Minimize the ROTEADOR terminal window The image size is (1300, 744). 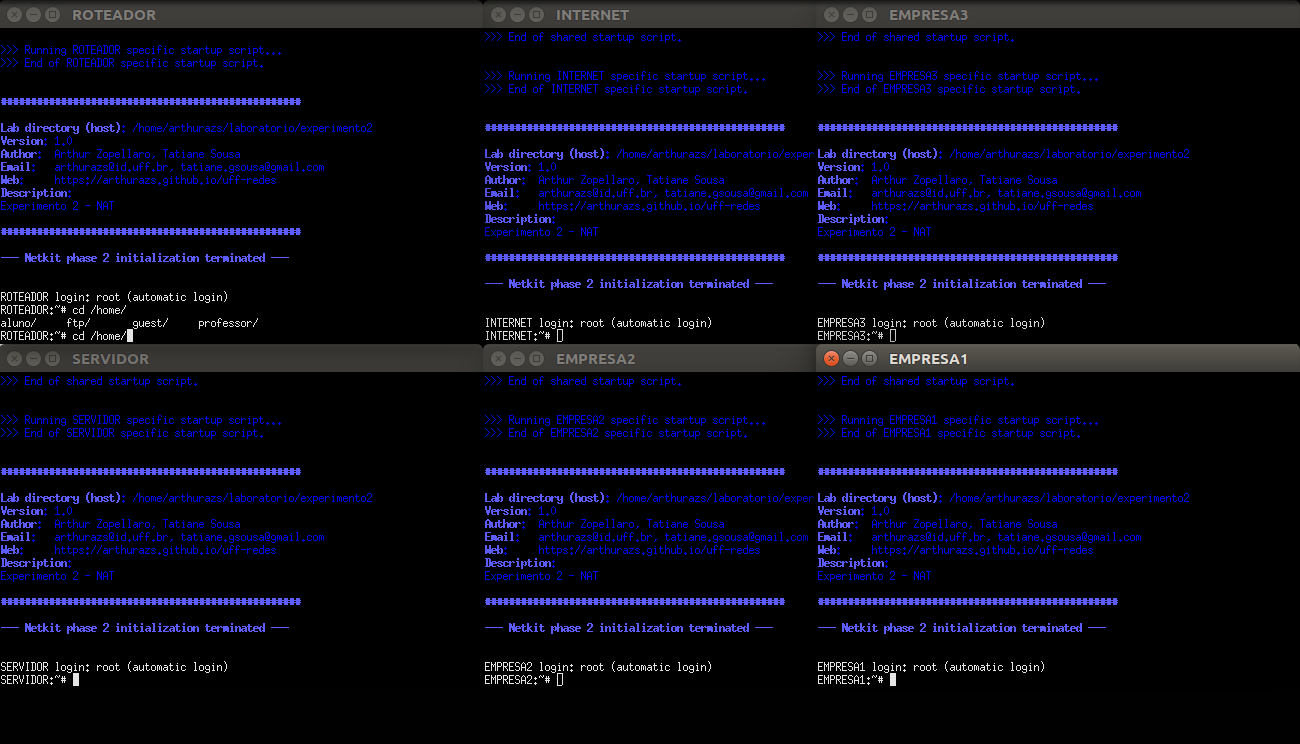[x=33, y=15]
